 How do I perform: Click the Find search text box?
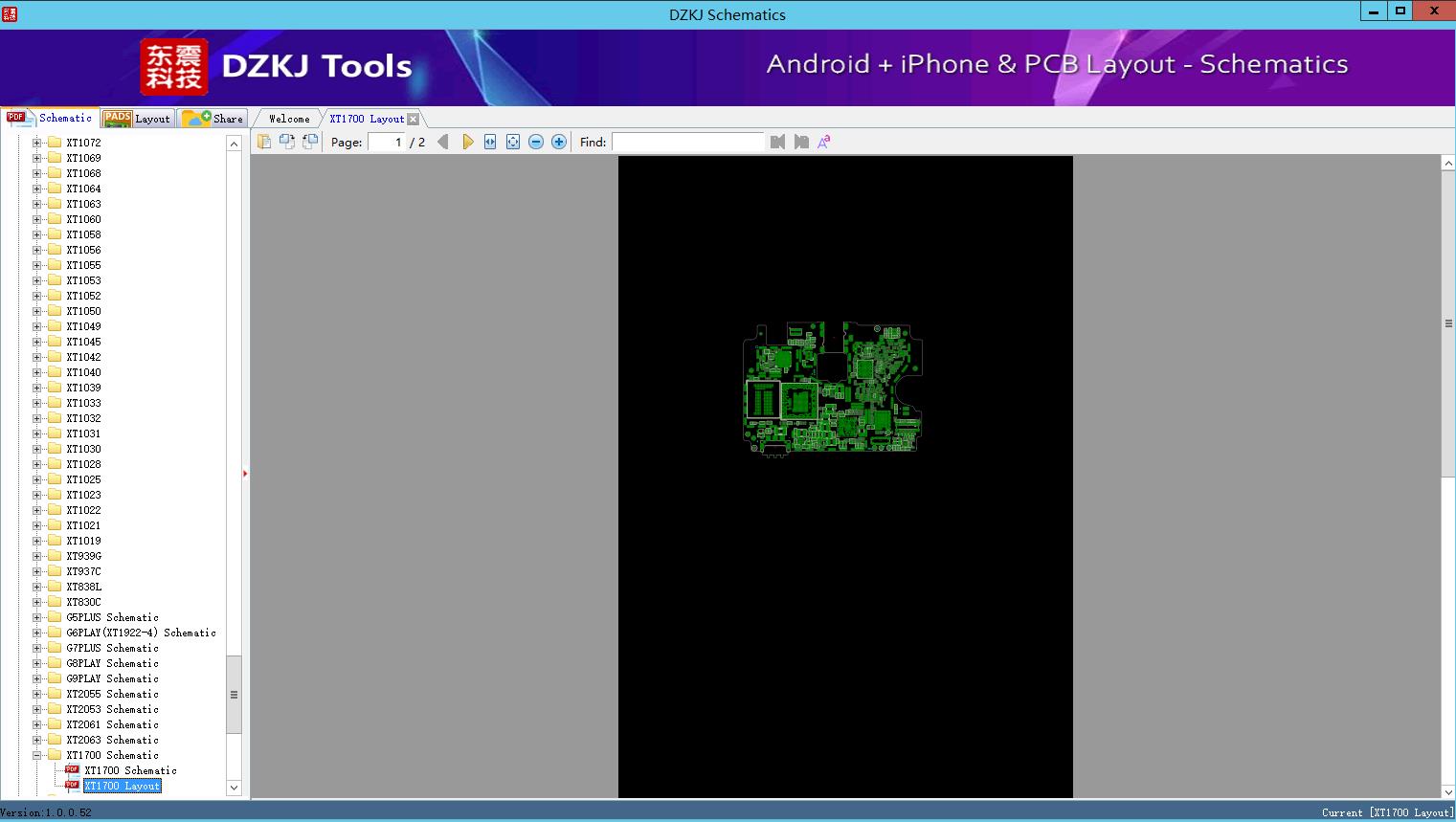(687, 142)
